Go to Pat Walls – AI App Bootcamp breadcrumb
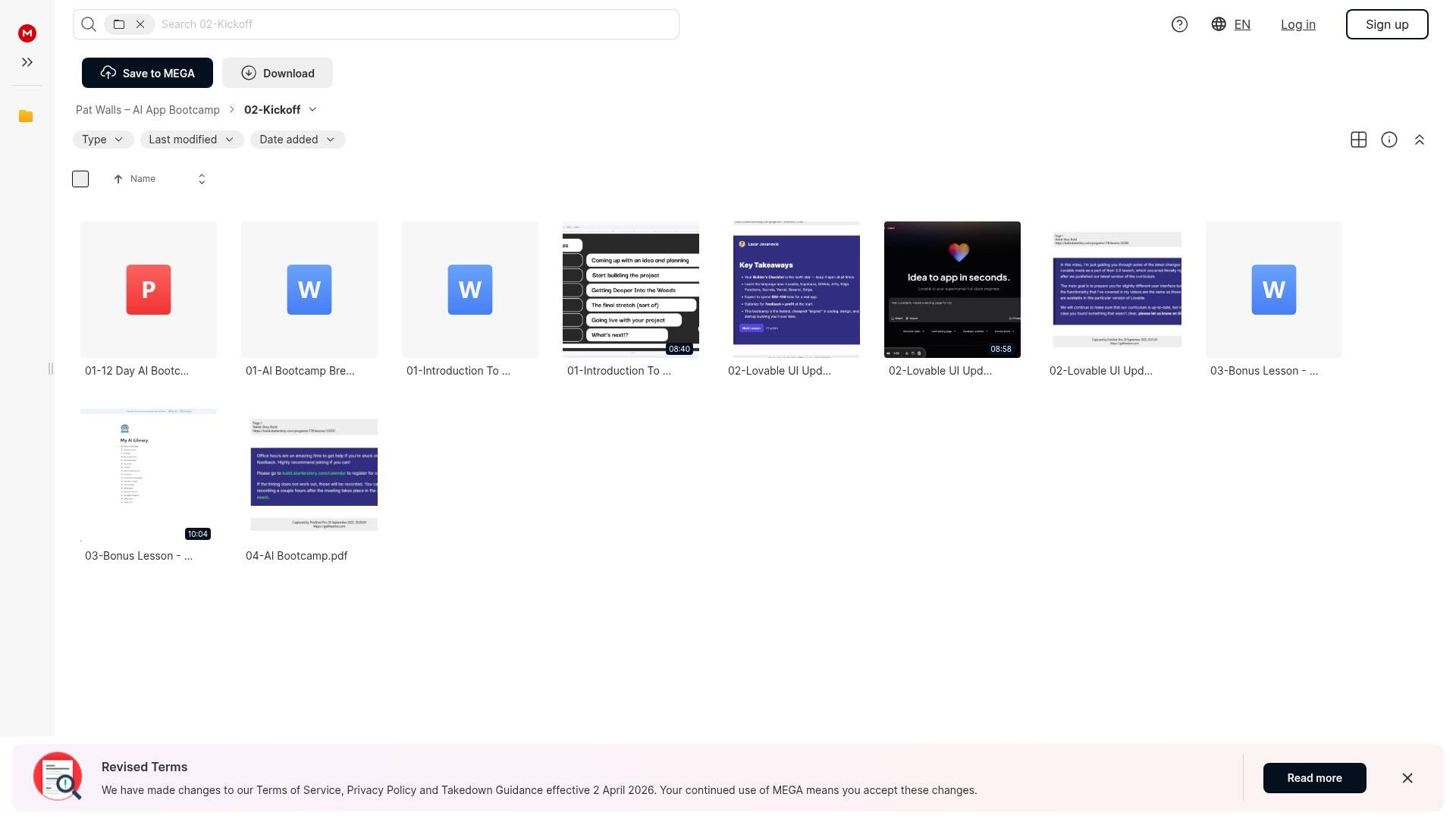1456x819 pixels. coord(148,110)
